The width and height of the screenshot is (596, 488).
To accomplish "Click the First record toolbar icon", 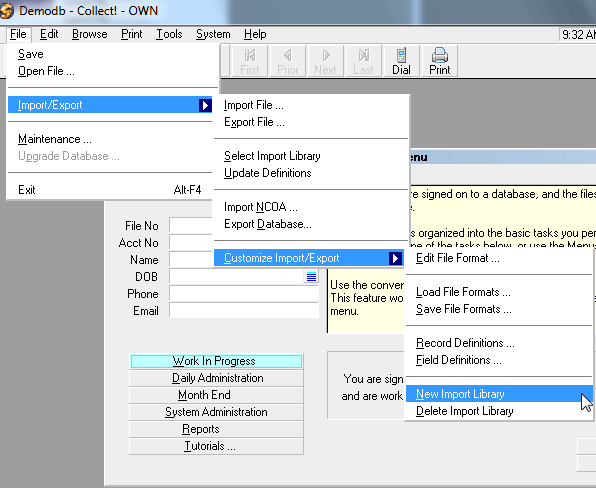I will [249, 61].
